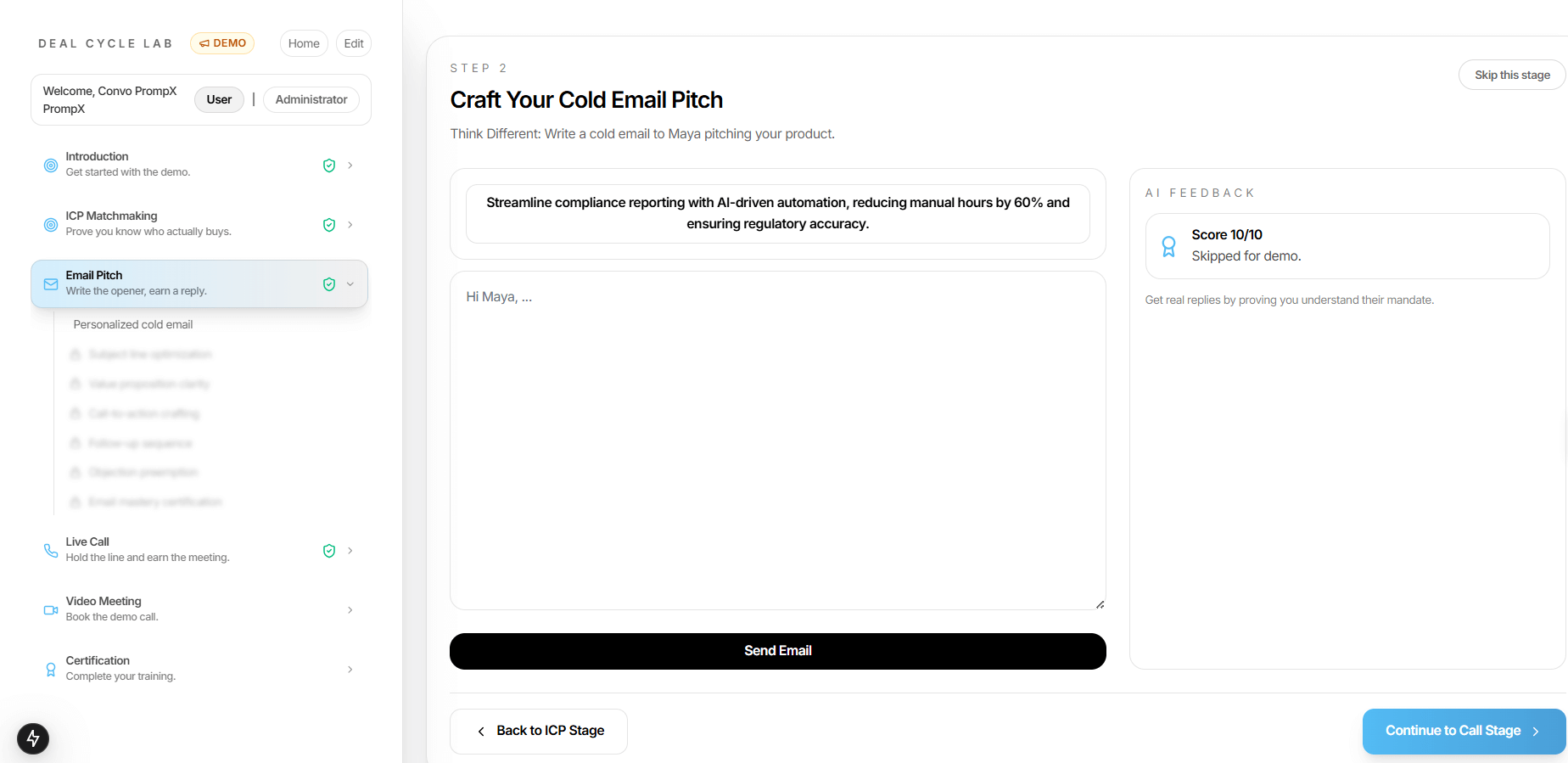Expand the Introduction stage chevron
The height and width of the screenshot is (763, 1568).
[350, 165]
